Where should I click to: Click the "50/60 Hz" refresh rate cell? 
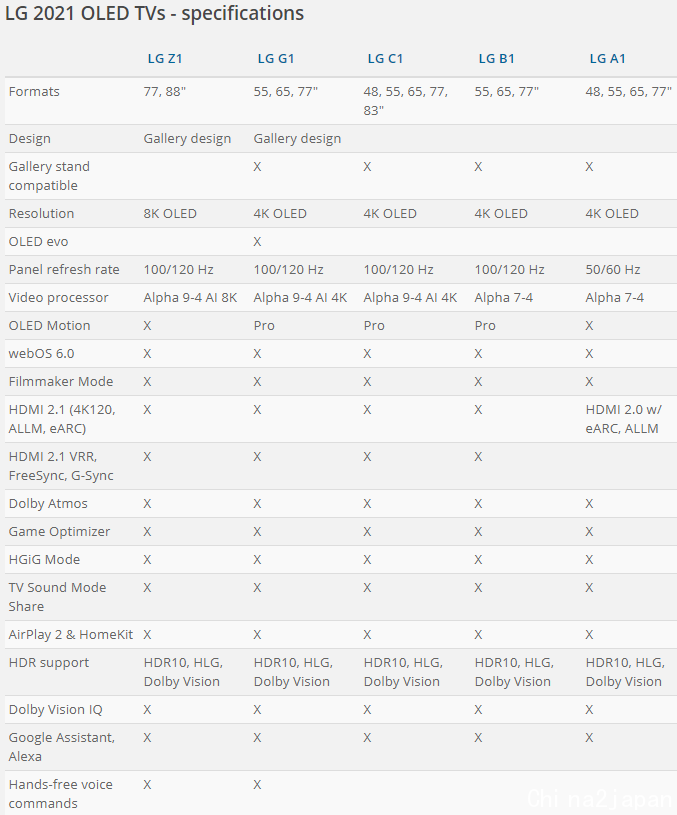coord(614,270)
